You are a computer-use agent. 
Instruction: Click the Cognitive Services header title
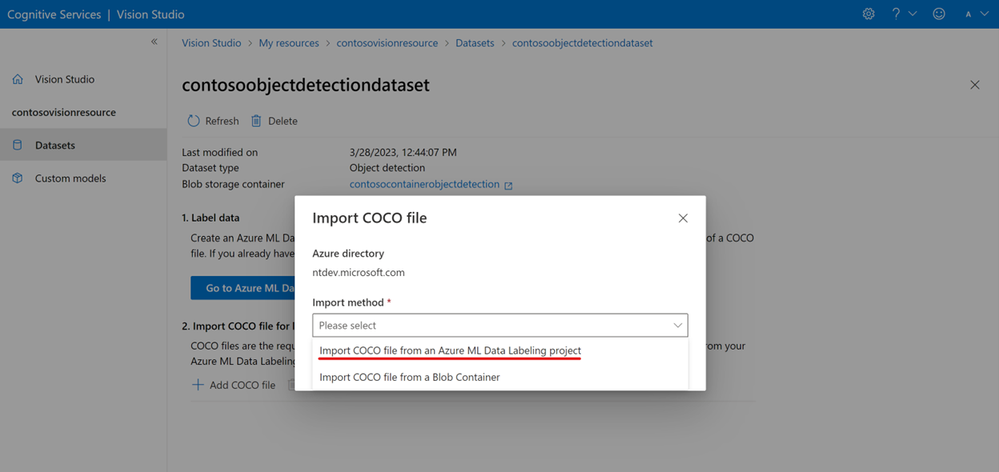pyautogui.click(x=53, y=14)
